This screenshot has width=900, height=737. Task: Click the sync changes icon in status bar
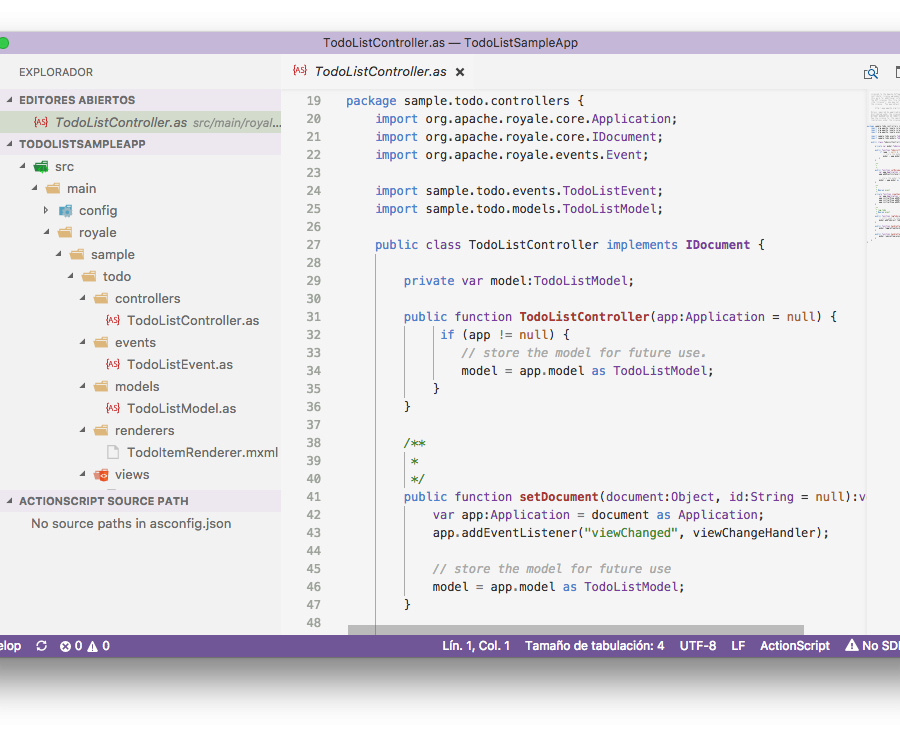click(x=41, y=646)
